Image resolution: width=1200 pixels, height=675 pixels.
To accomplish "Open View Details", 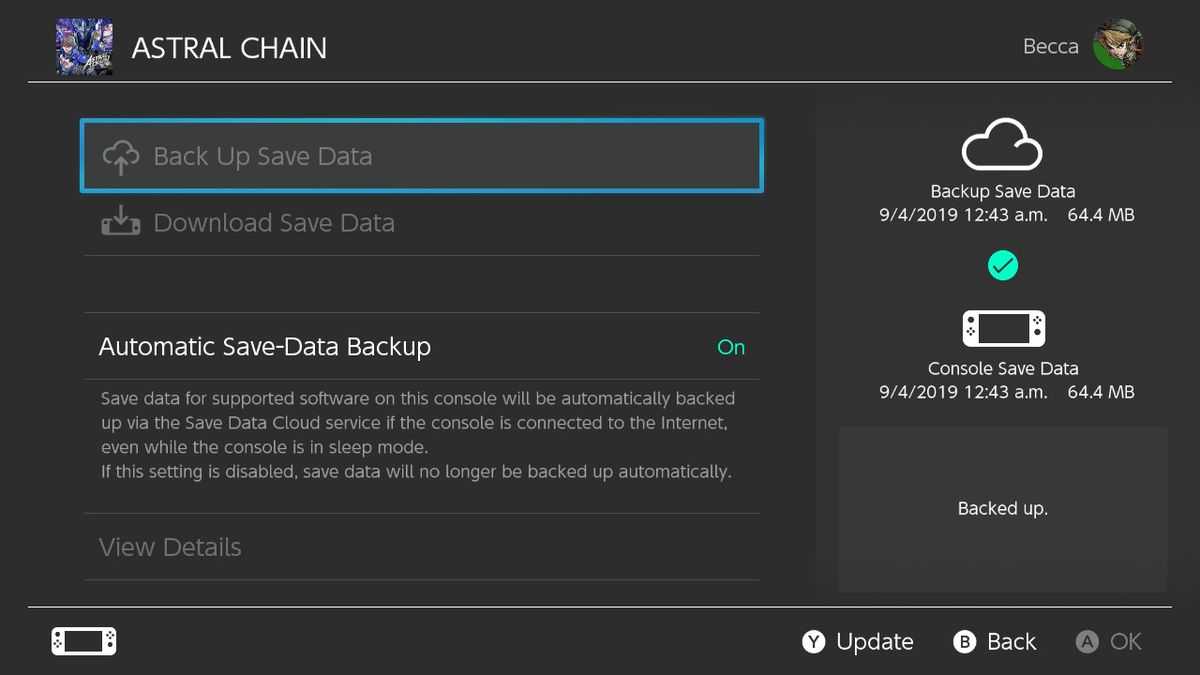I will (170, 547).
